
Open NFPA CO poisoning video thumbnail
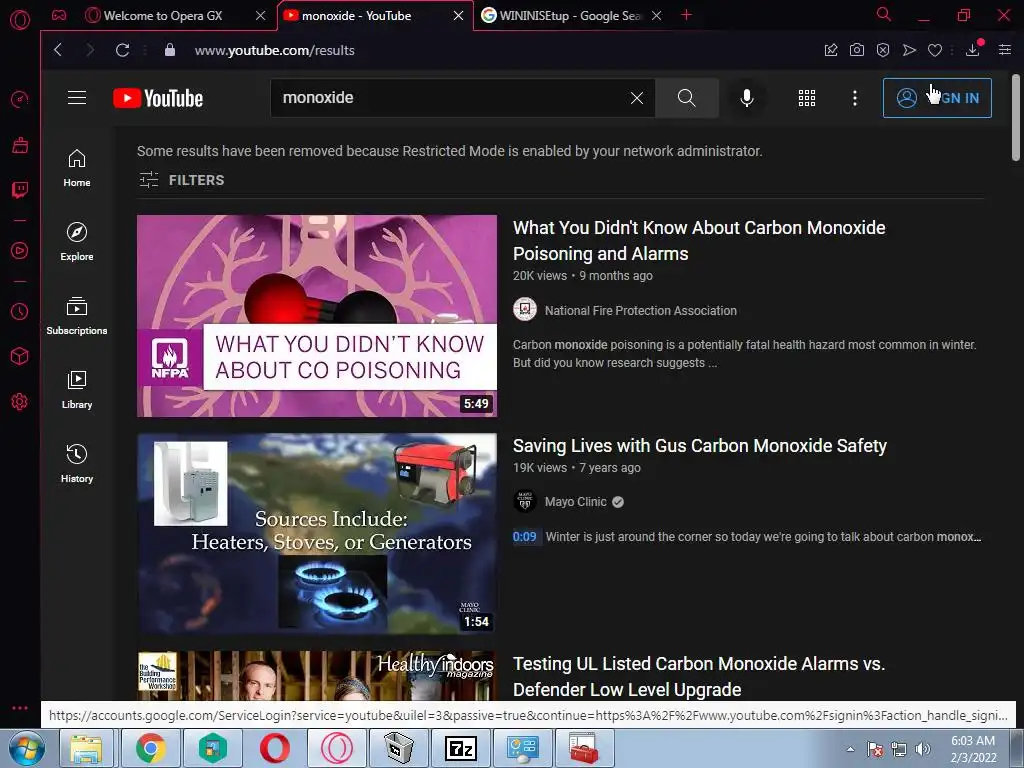317,316
